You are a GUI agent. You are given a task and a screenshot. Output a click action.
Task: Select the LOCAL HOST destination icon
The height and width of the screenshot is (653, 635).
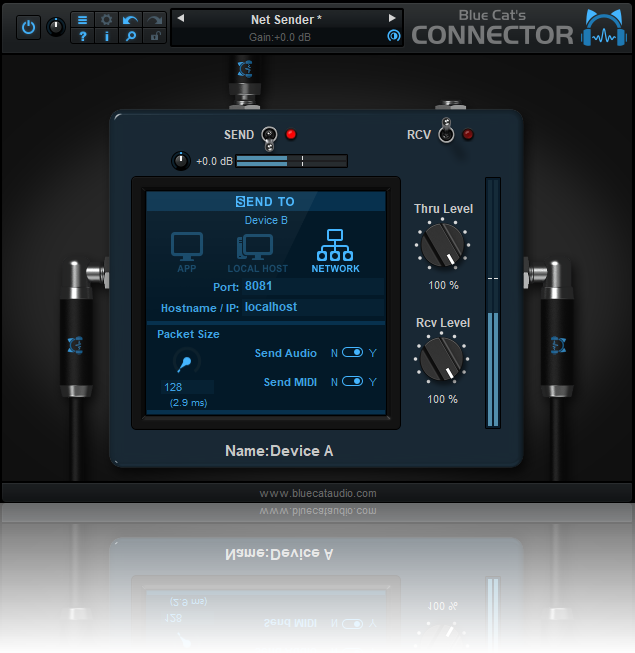257,253
